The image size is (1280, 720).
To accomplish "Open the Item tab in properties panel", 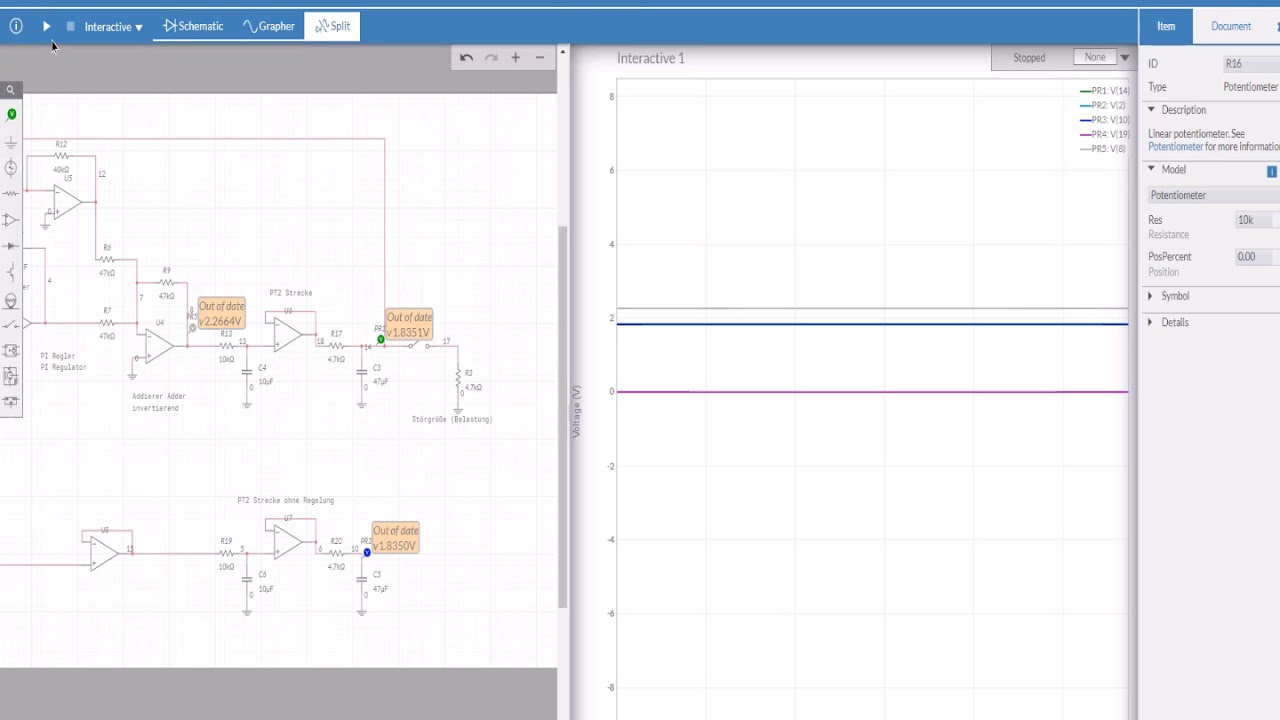I will tap(1166, 26).
